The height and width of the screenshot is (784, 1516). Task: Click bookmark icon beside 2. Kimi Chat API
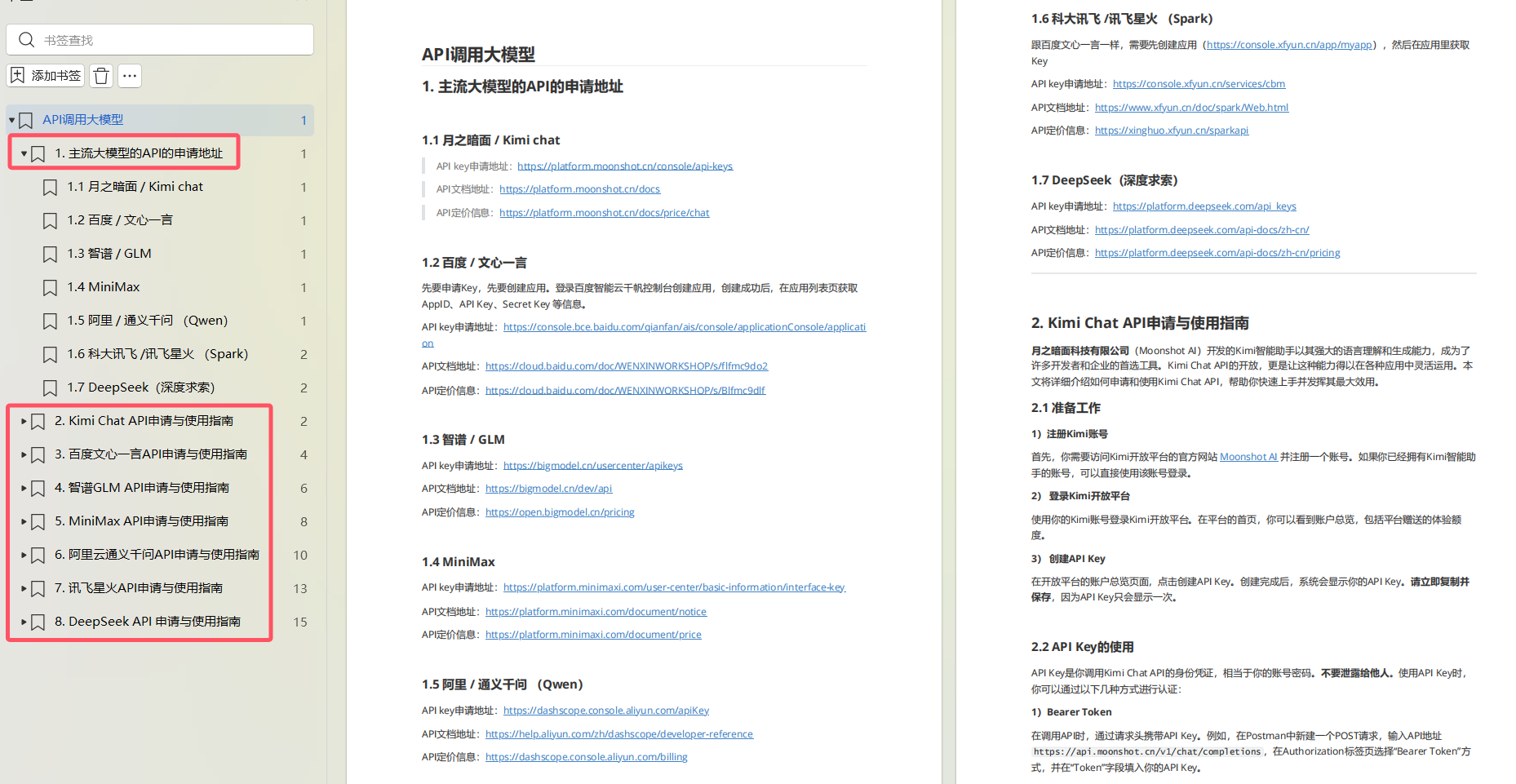[38, 422]
